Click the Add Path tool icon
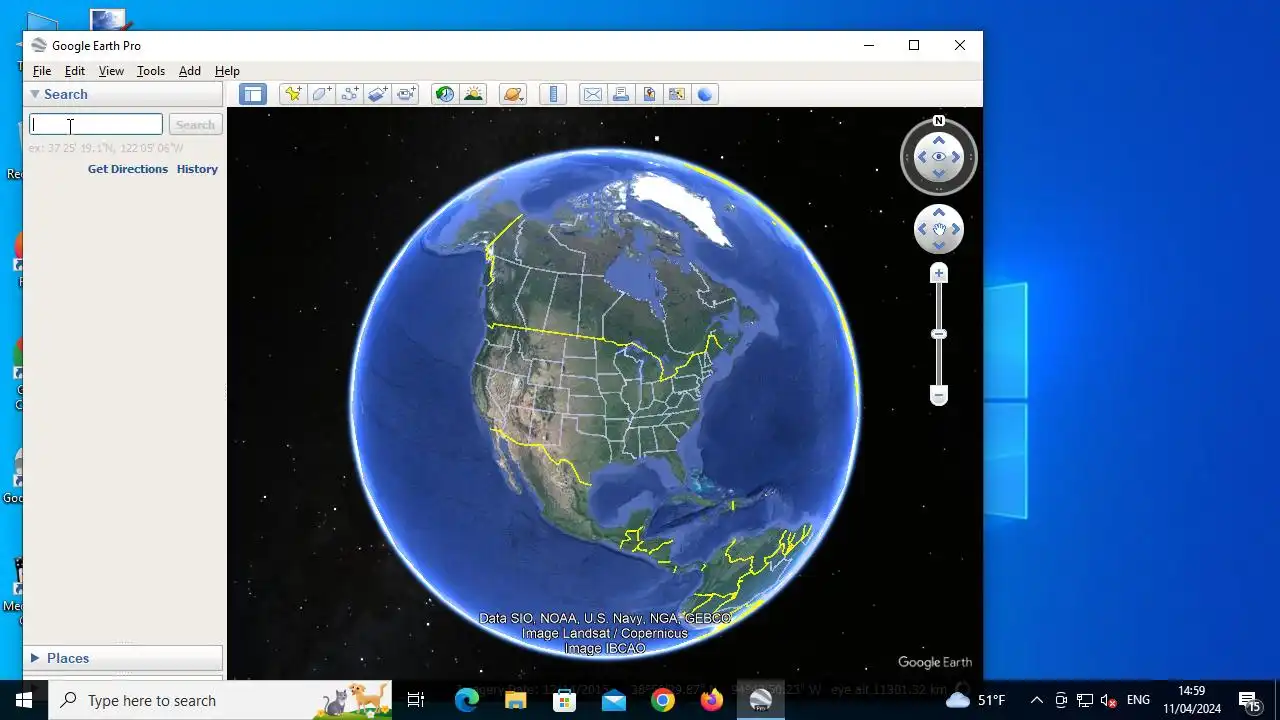 click(349, 94)
